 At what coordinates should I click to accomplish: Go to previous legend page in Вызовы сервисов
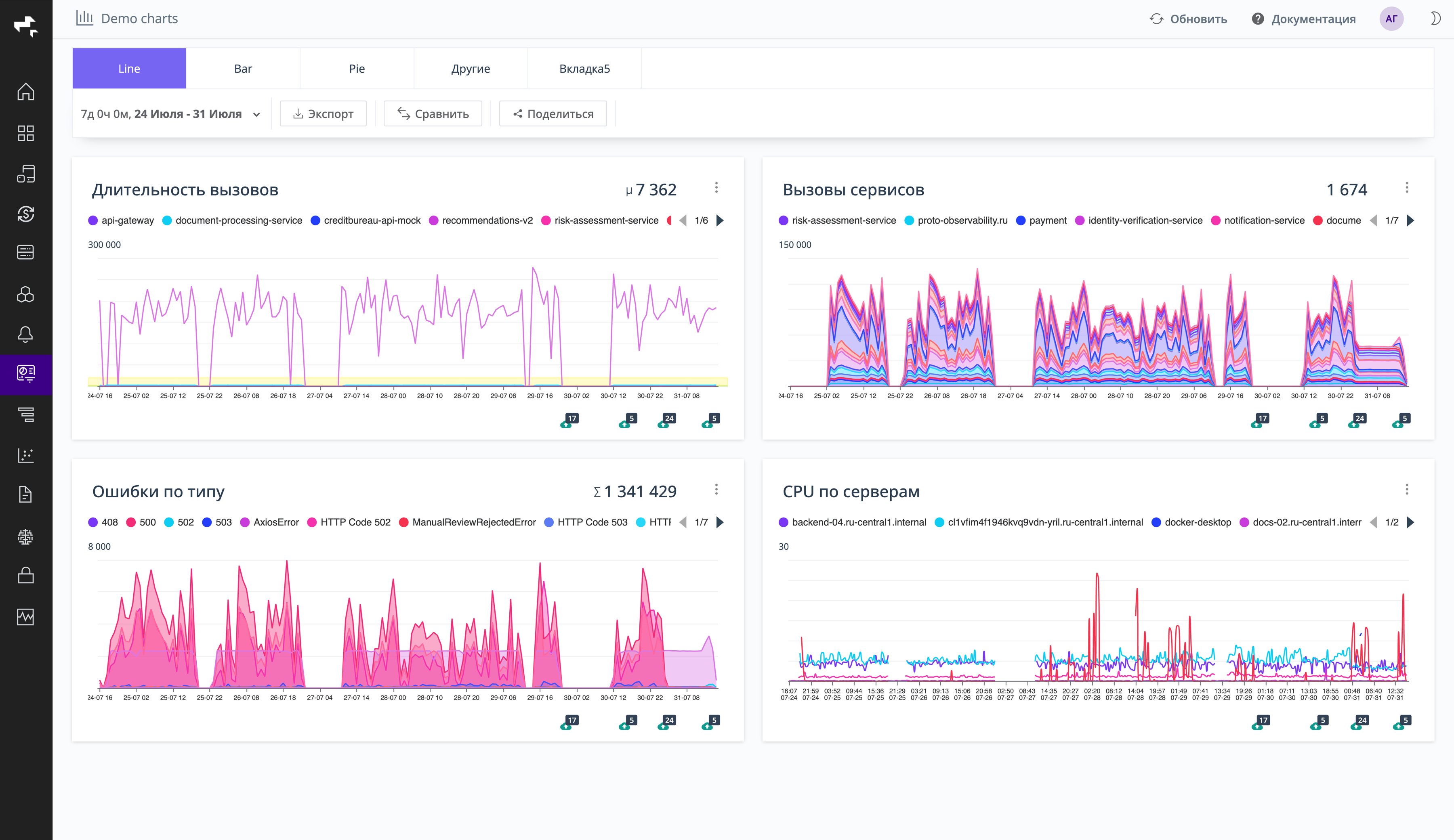click(x=1373, y=220)
